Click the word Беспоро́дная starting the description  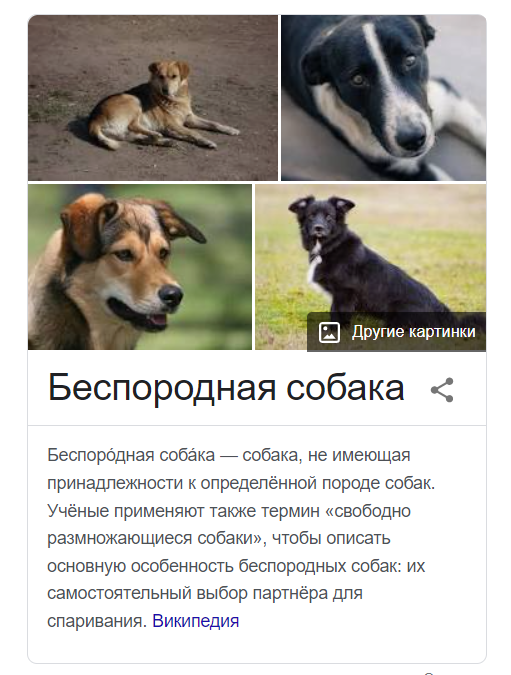[101, 455]
